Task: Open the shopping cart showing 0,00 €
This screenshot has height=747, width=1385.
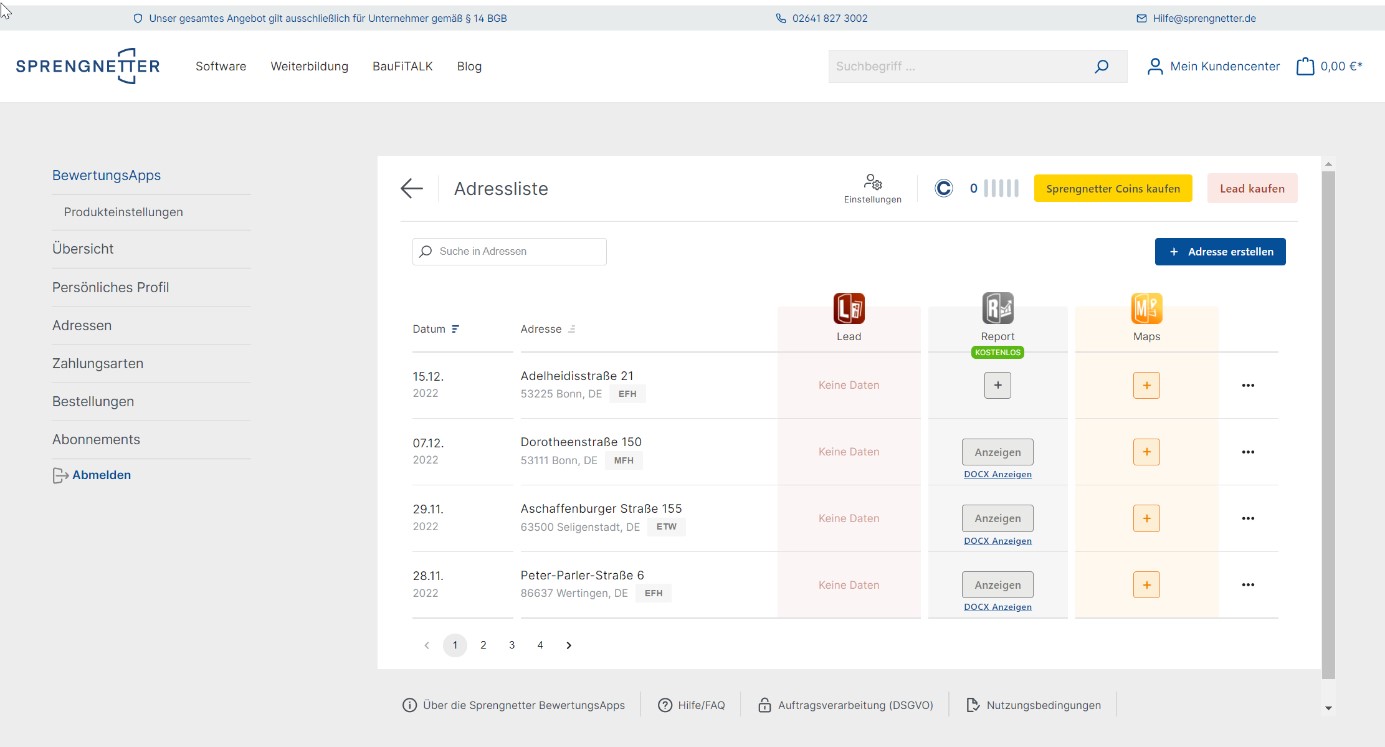Action: tap(1329, 67)
